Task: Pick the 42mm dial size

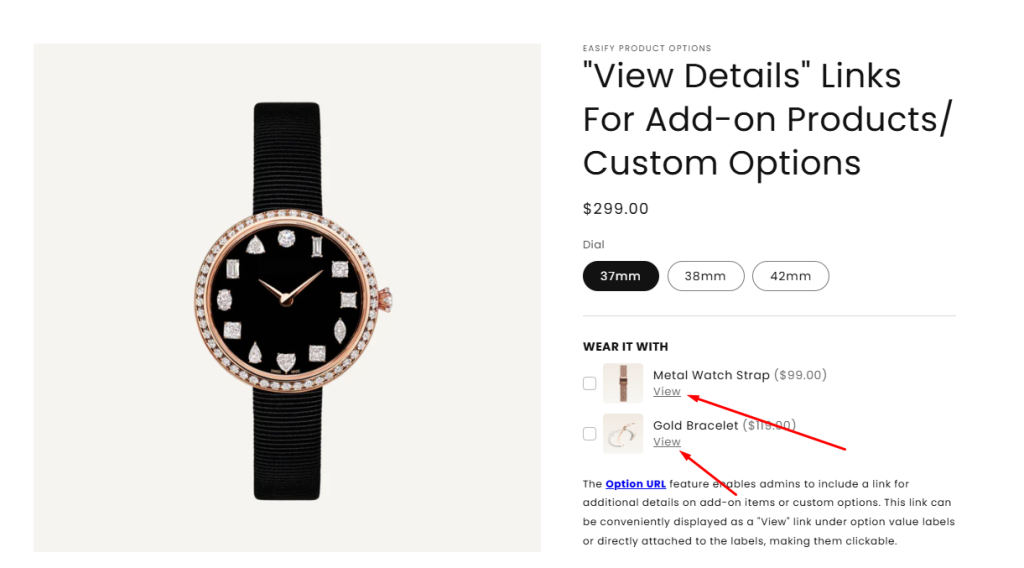Action: [790, 276]
